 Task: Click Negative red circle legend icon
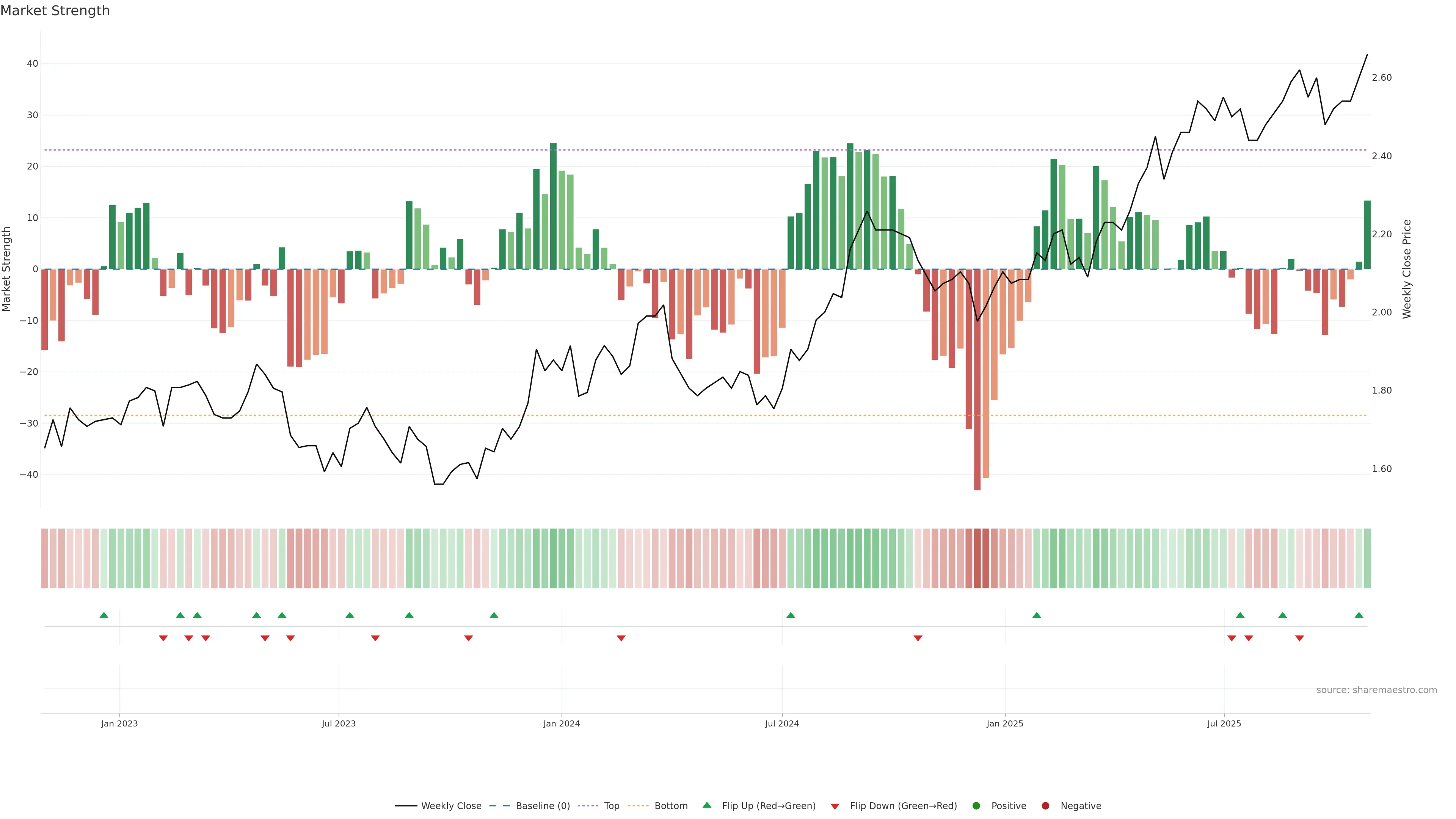1045,806
